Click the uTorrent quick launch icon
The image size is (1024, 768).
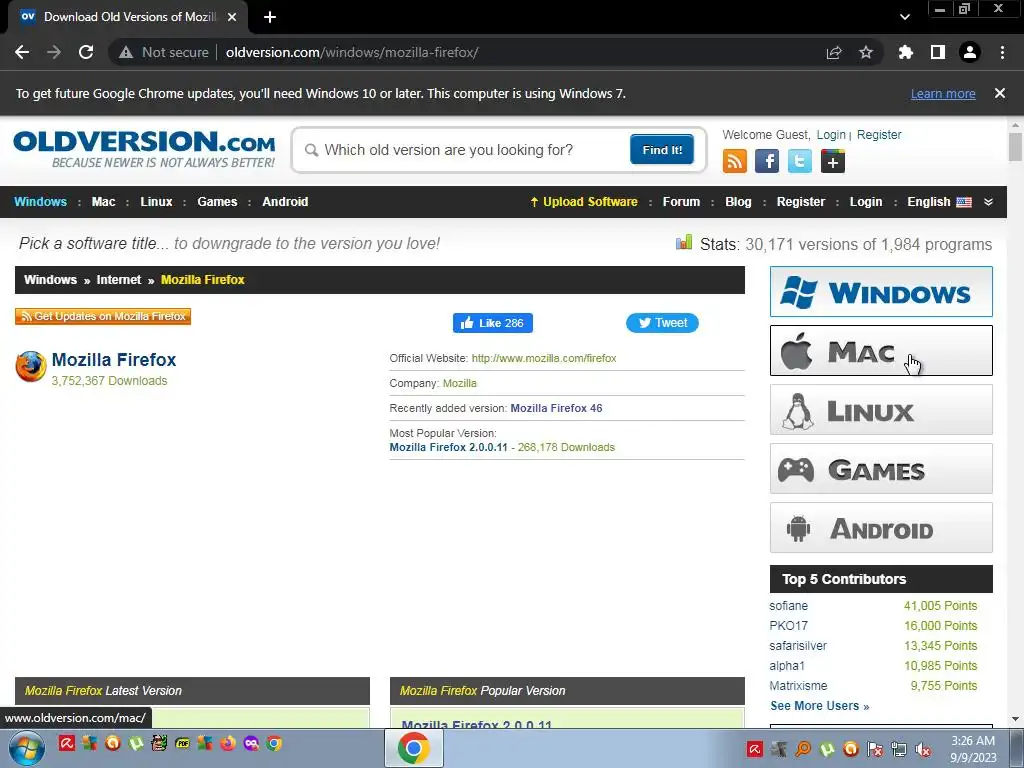coord(136,743)
